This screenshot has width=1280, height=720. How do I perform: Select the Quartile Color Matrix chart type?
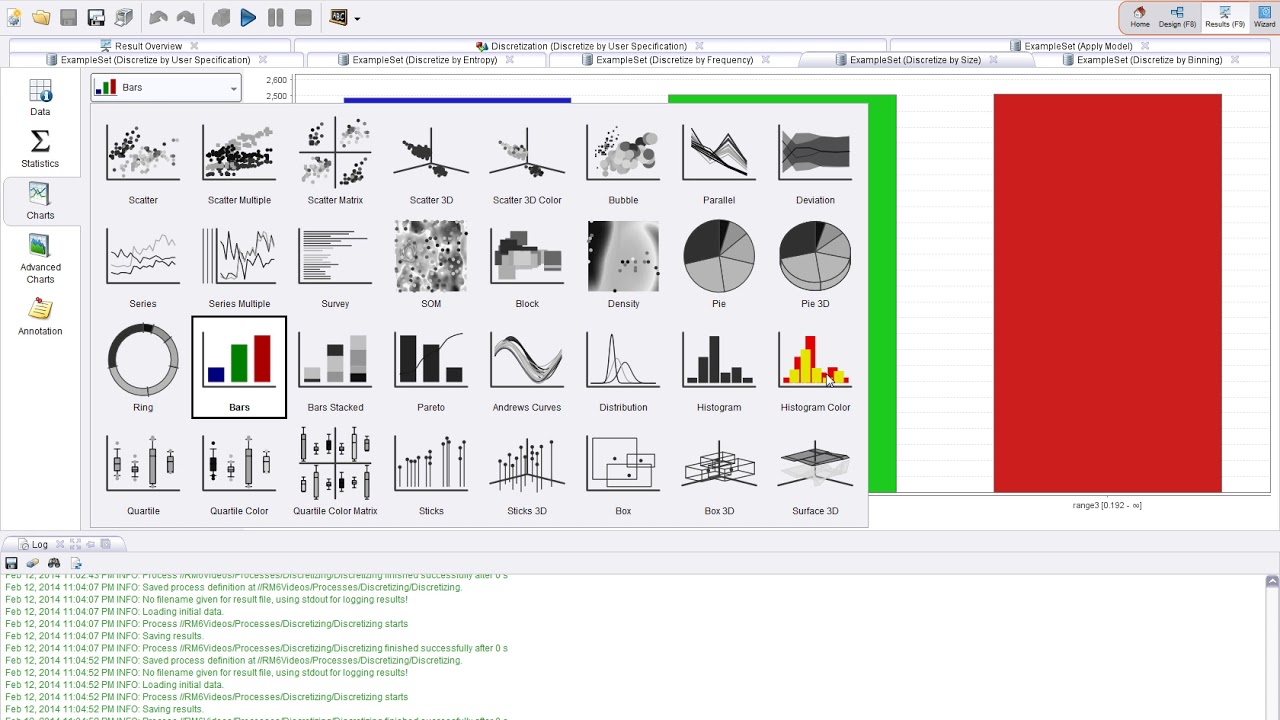(335, 472)
